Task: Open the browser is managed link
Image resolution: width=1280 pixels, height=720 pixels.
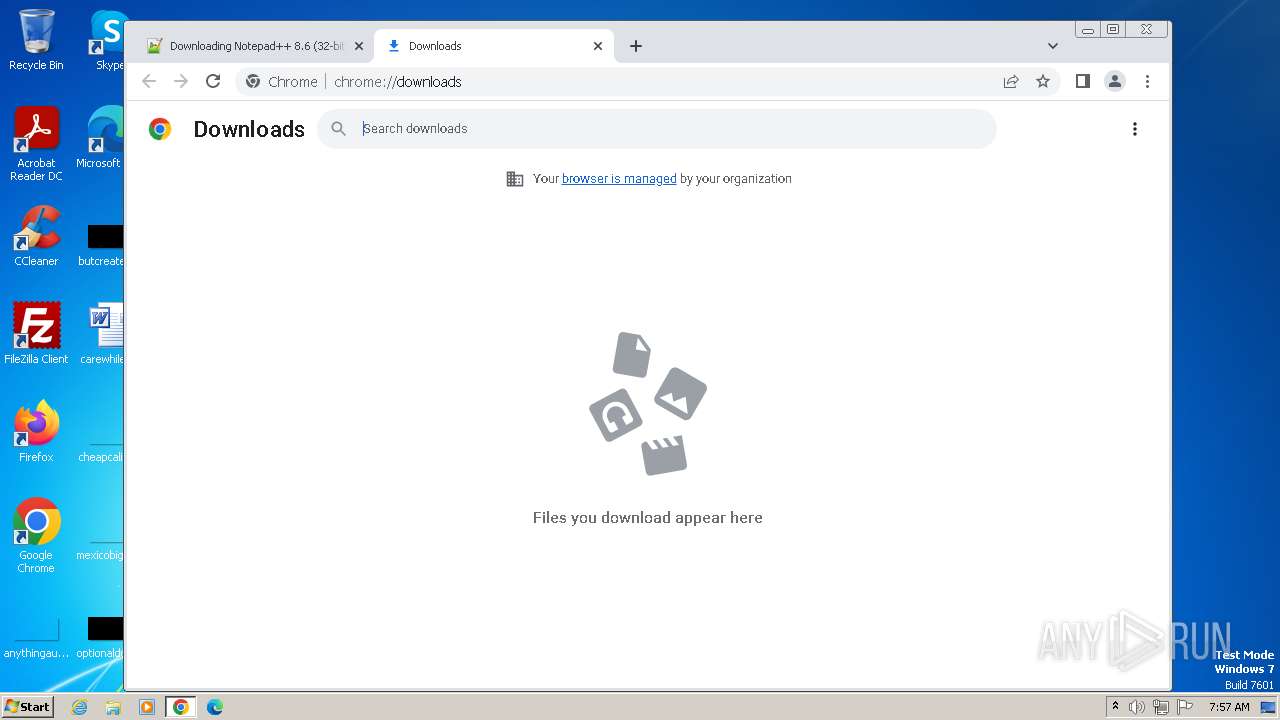Action: pyautogui.click(x=619, y=179)
